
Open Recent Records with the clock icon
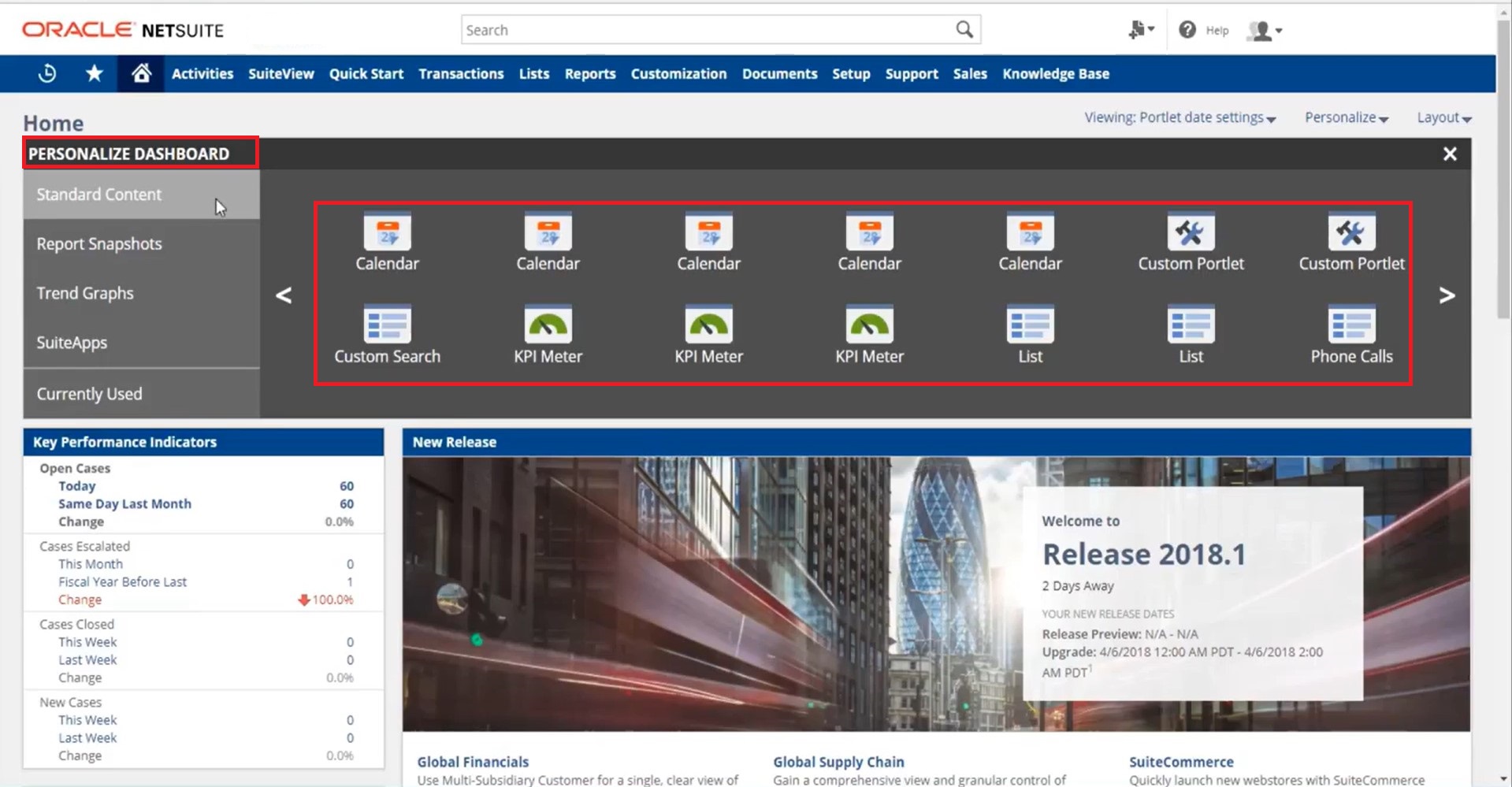click(x=46, y=73)
